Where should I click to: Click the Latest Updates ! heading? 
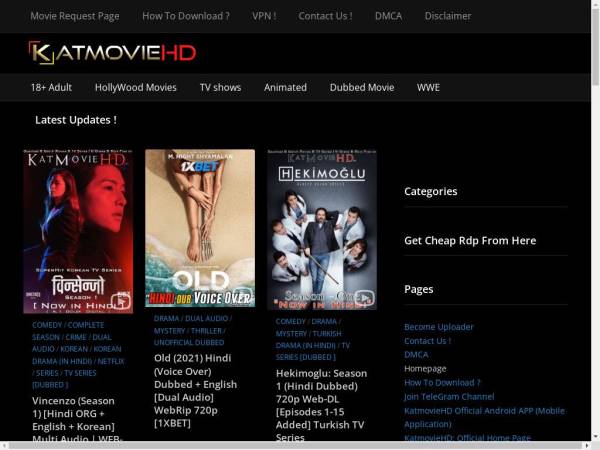76,120
